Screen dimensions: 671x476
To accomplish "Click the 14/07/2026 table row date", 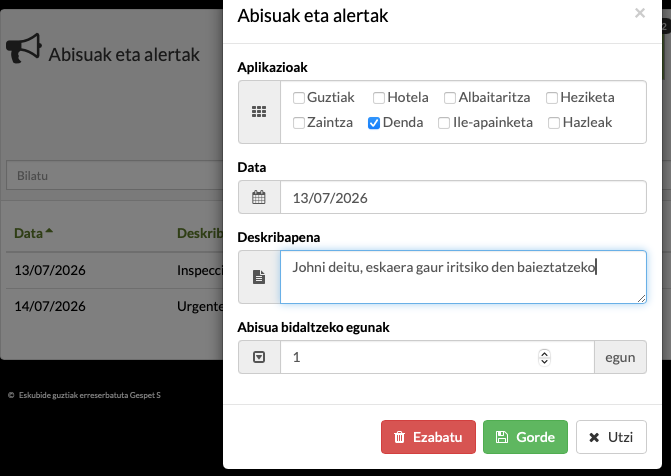I will (50, 306).
